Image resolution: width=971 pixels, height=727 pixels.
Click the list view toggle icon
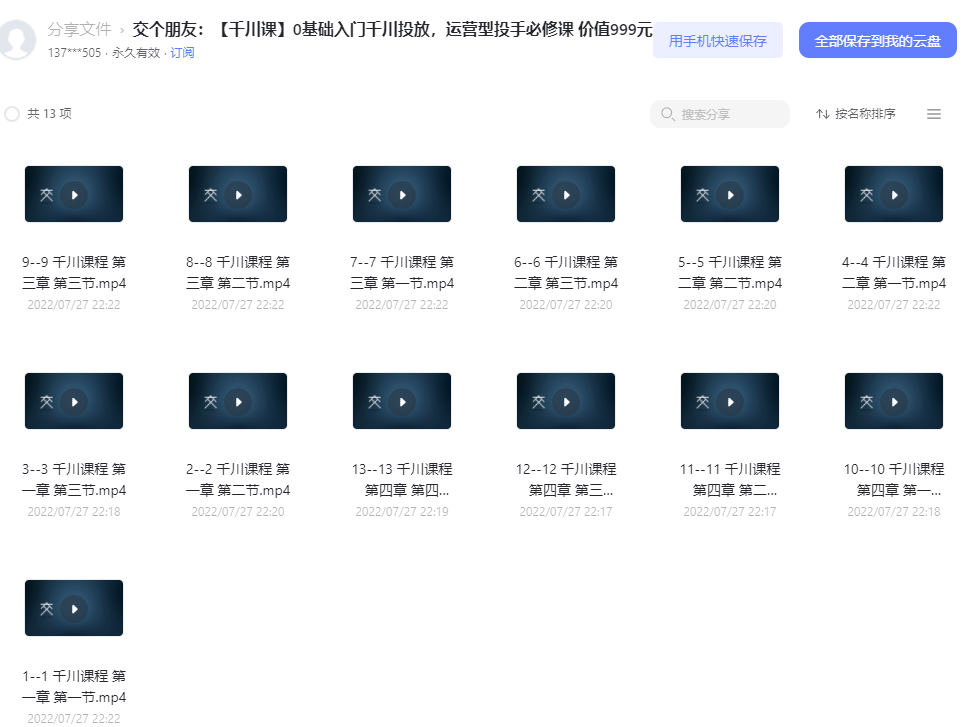pyautogui.click(x=934, y=114)
